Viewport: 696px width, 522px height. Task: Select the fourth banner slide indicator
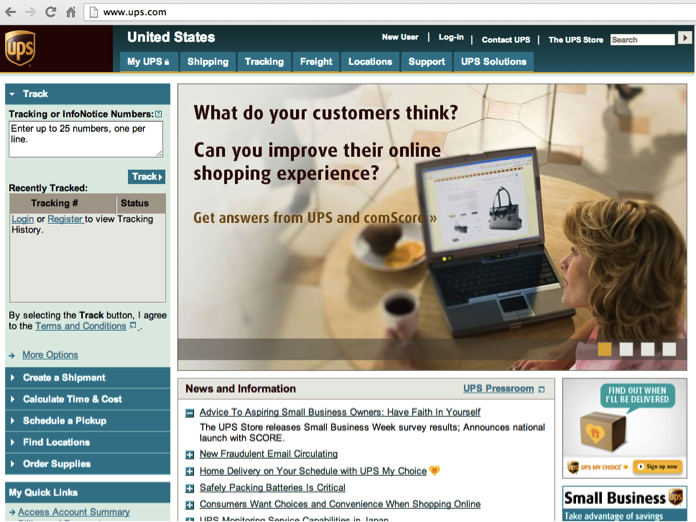669,349
